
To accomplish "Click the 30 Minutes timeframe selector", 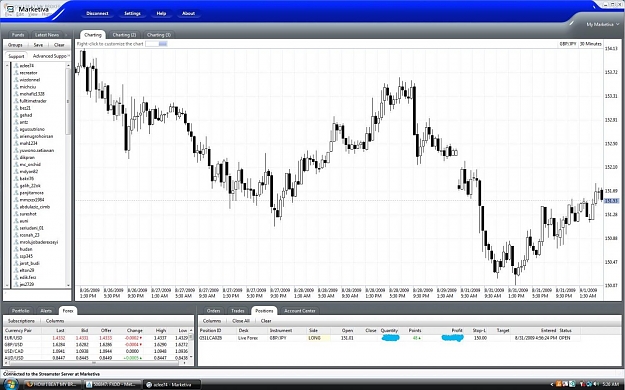I will coord(590,44).
